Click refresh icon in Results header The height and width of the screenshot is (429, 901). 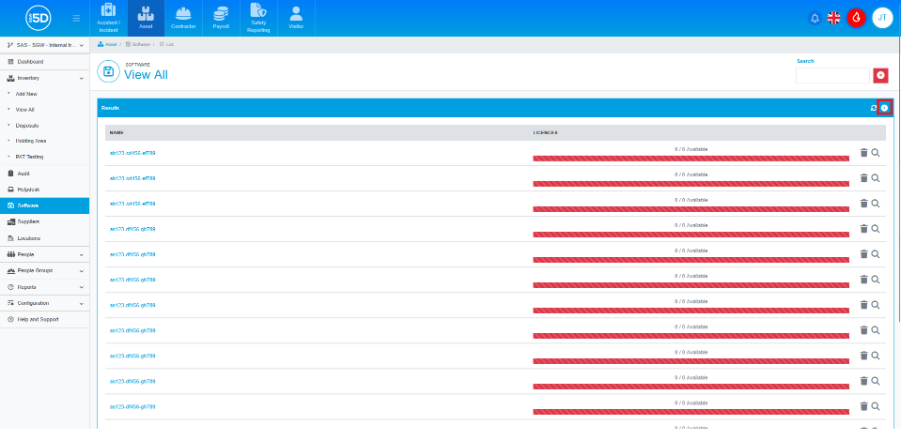pos(874,108)
